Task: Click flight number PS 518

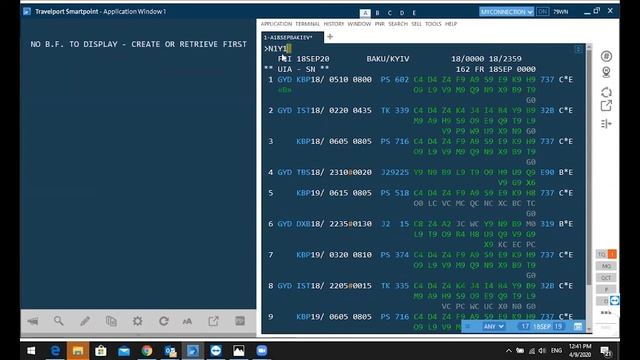Action: coord(395,193)
